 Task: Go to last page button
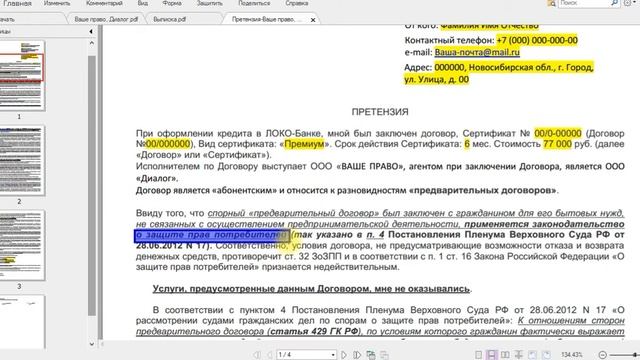tap(357, 355)
